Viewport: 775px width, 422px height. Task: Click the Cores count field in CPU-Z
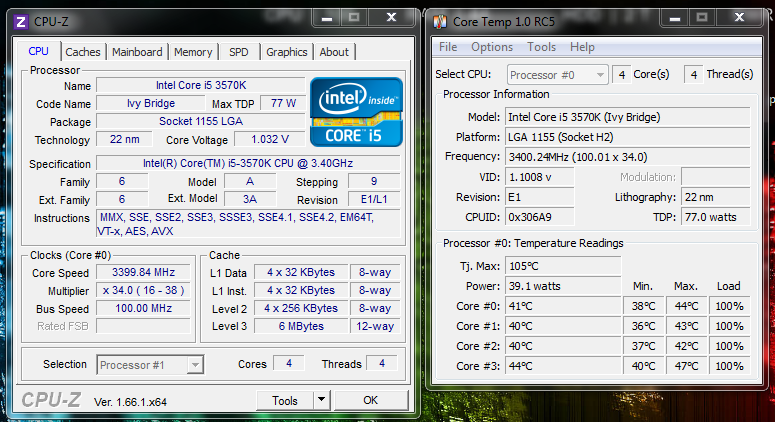289,364
